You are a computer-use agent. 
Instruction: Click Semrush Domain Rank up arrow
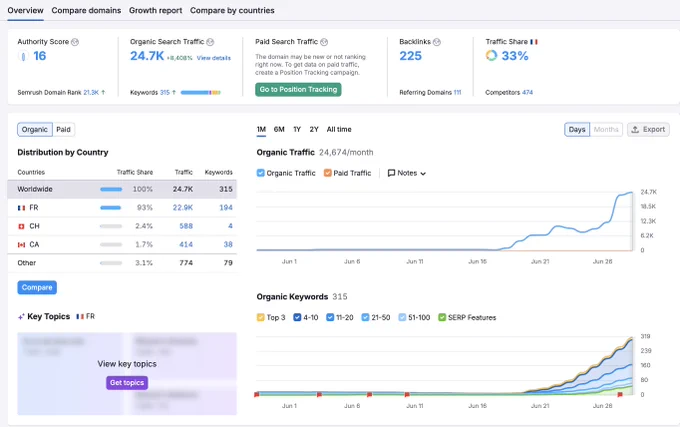[x=103, y=92]
